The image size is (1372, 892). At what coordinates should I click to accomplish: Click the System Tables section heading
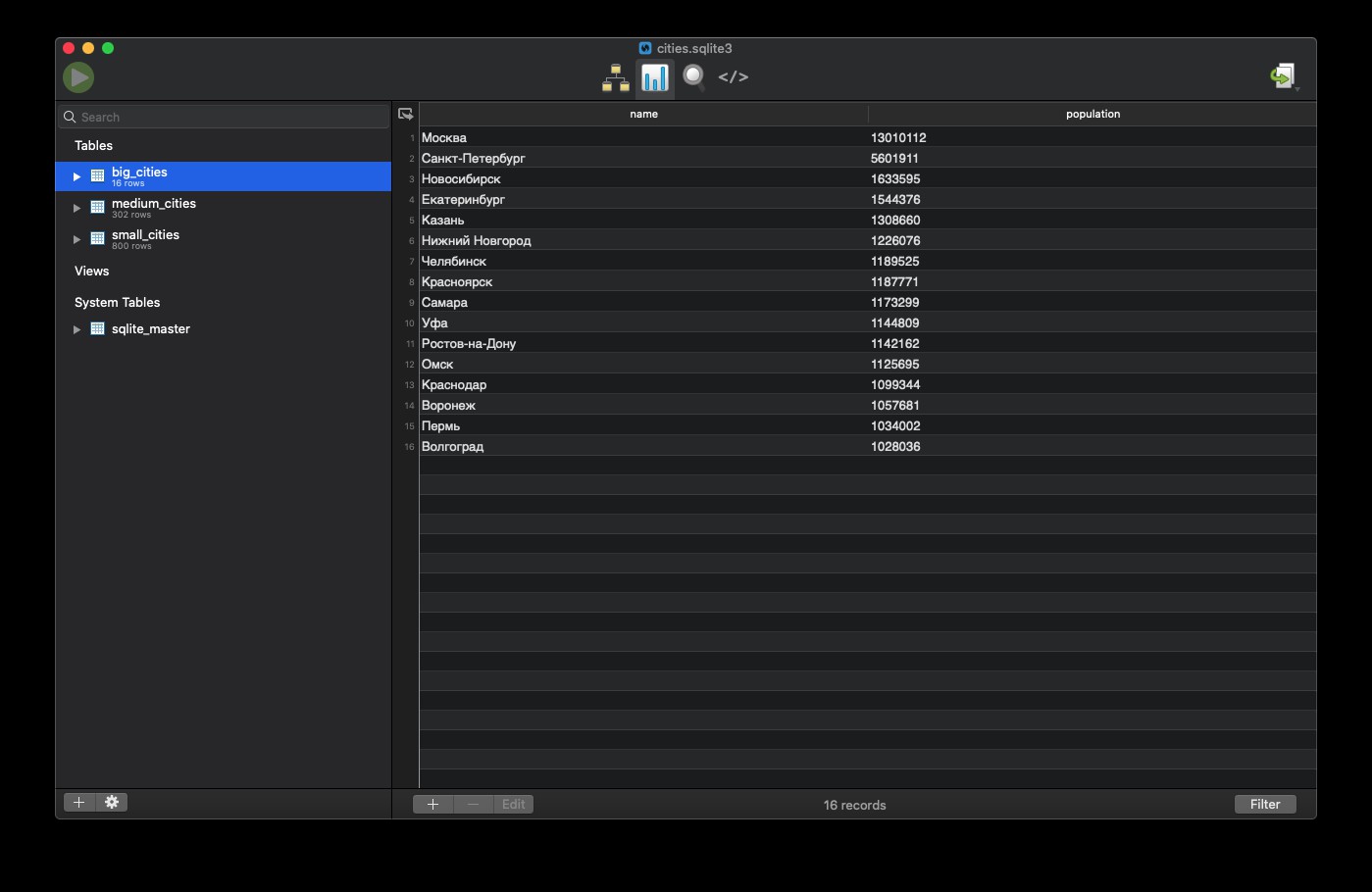(117, 302)
